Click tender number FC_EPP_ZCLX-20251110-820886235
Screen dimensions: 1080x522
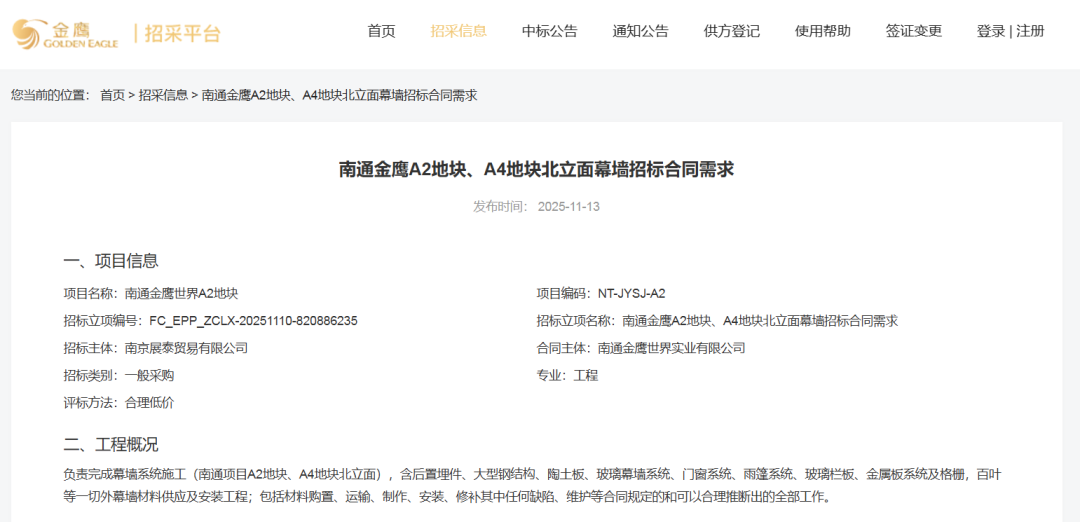point(253,321)
